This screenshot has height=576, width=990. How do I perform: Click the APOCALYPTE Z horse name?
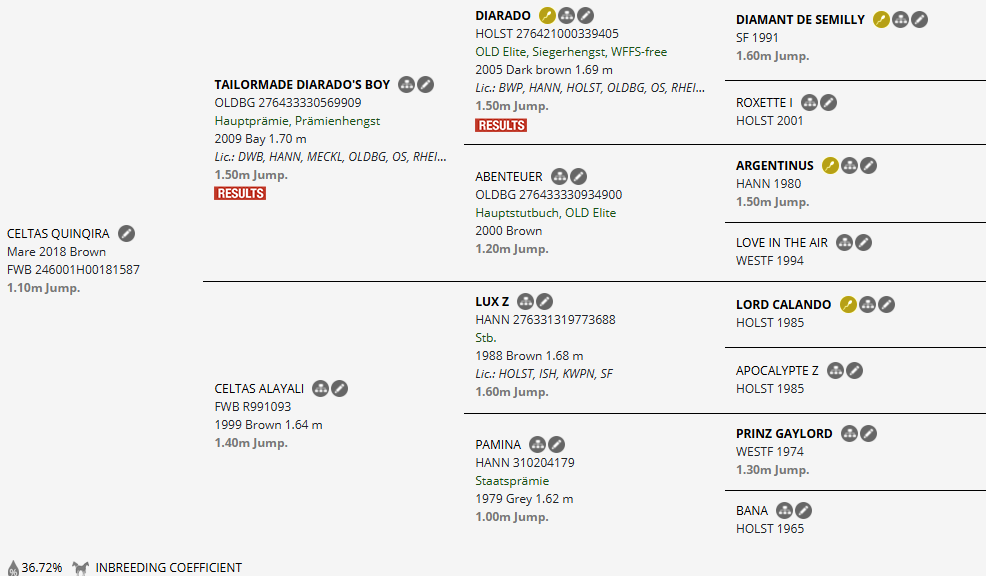click(777, 371)
